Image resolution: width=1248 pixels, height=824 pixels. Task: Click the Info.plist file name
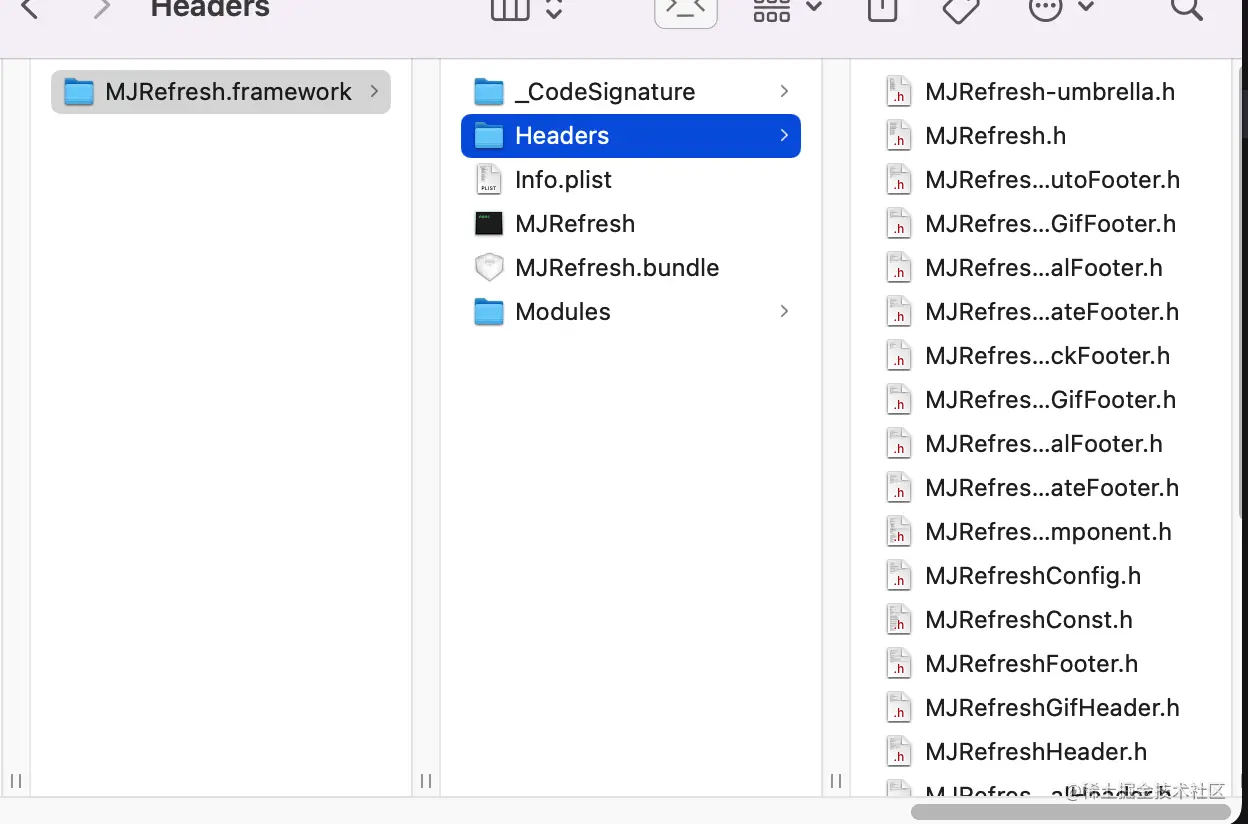[563, 180]
